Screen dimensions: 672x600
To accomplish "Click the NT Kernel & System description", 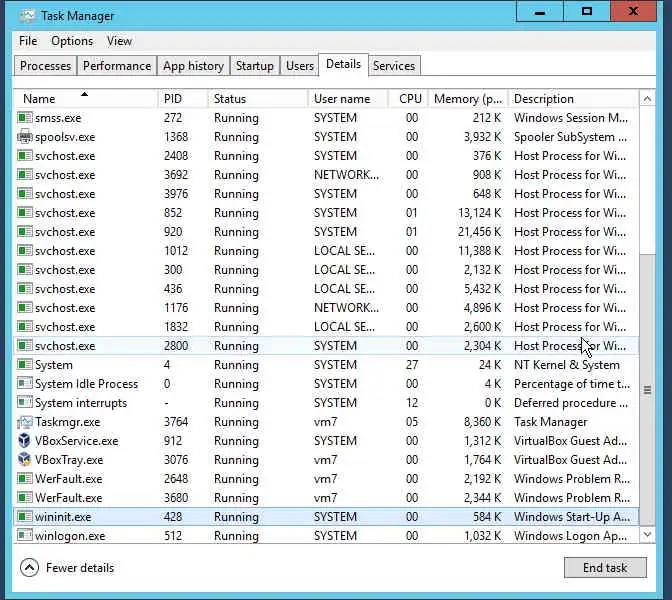I will (x=567, y=365).
